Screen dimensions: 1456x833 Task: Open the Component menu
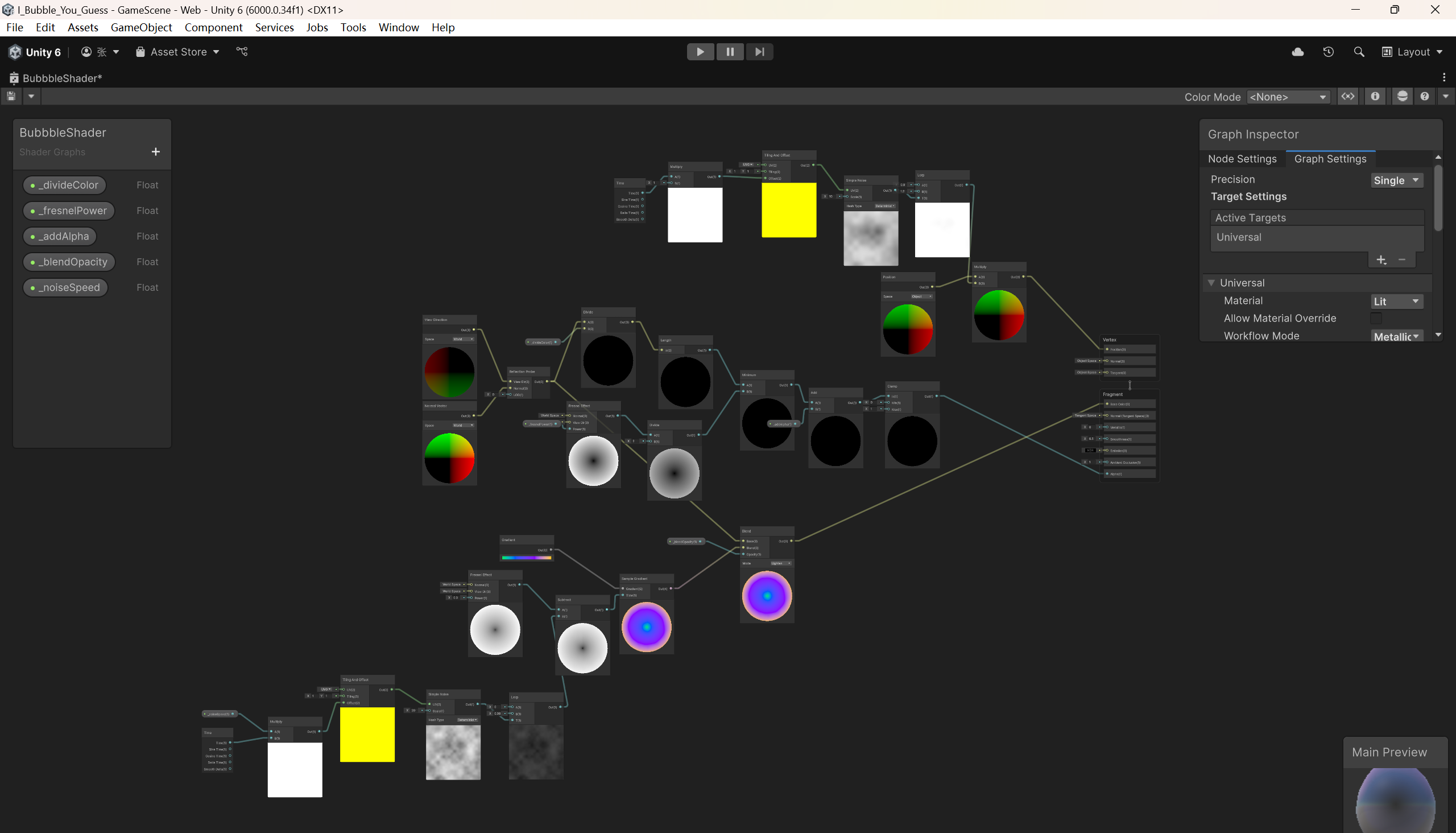(x=213, y=27)
